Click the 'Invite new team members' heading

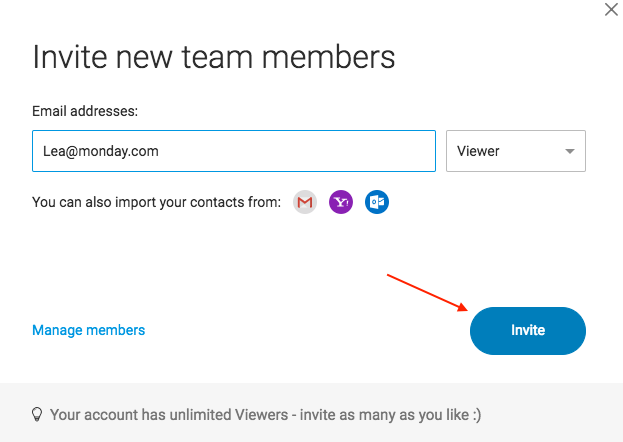214,57
